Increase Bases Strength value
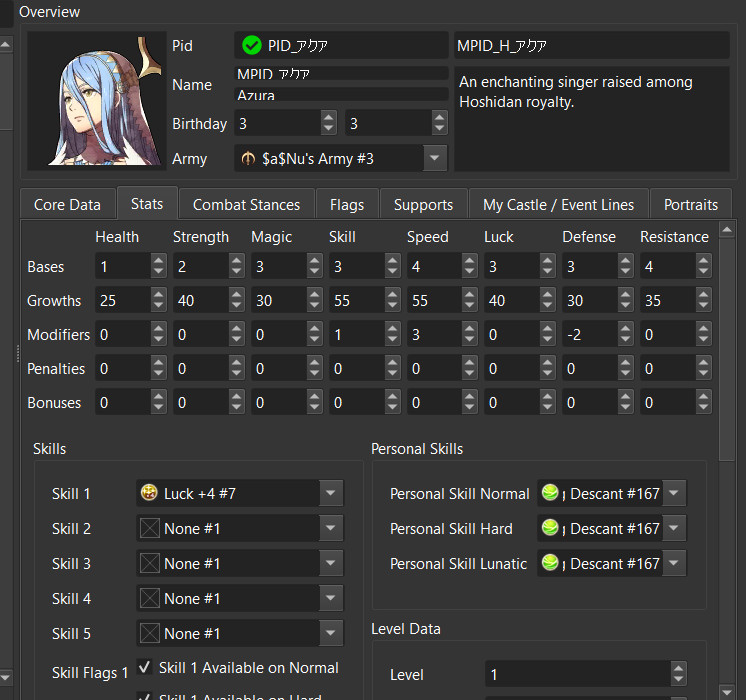This screenshot has height=700, width=746. (x=236, y=260)
